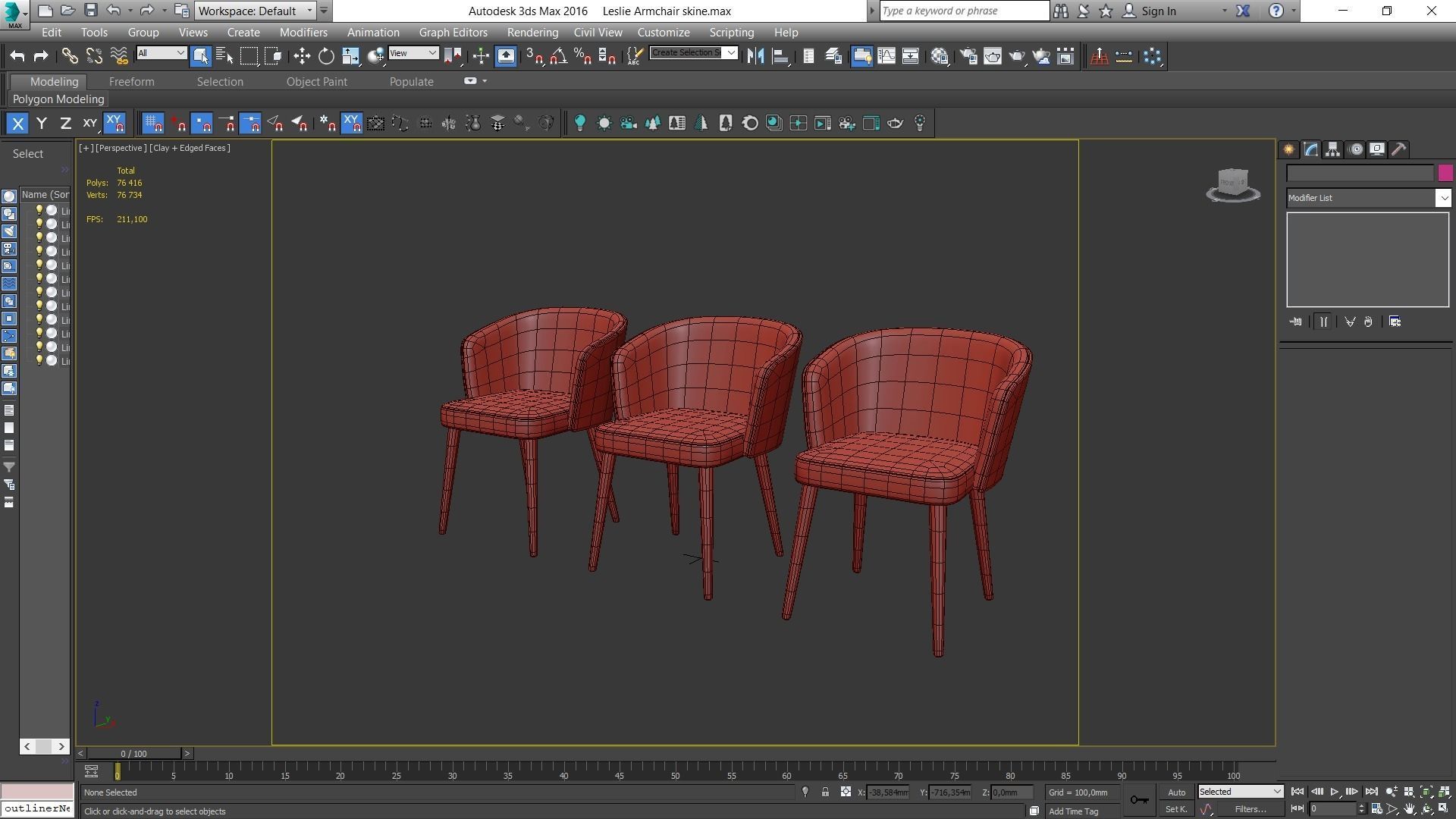Open the Curve Editor
The height and width of the screenshot is (819, 1456).
point(886,56)
